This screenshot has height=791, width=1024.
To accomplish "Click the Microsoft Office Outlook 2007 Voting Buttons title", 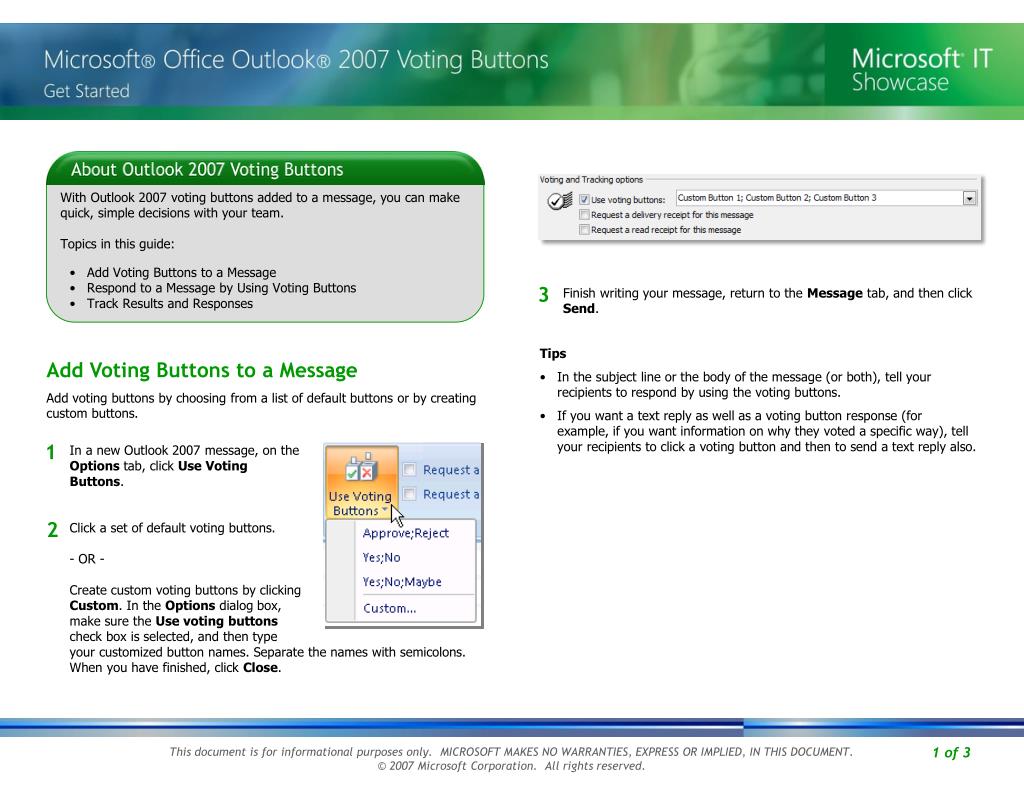I will [296, 59].
